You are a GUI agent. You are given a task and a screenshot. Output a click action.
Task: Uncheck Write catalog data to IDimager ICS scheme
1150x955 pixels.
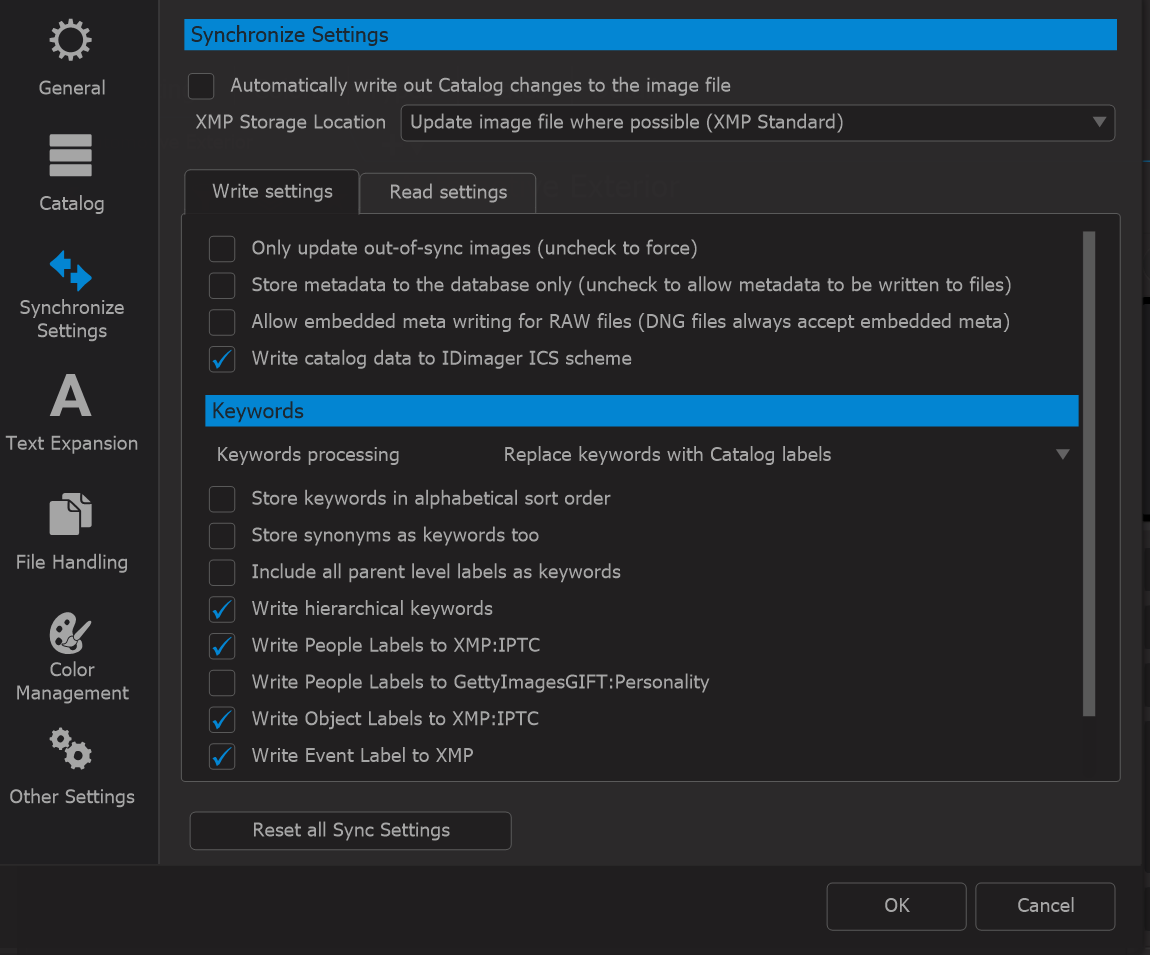point(222,359)
